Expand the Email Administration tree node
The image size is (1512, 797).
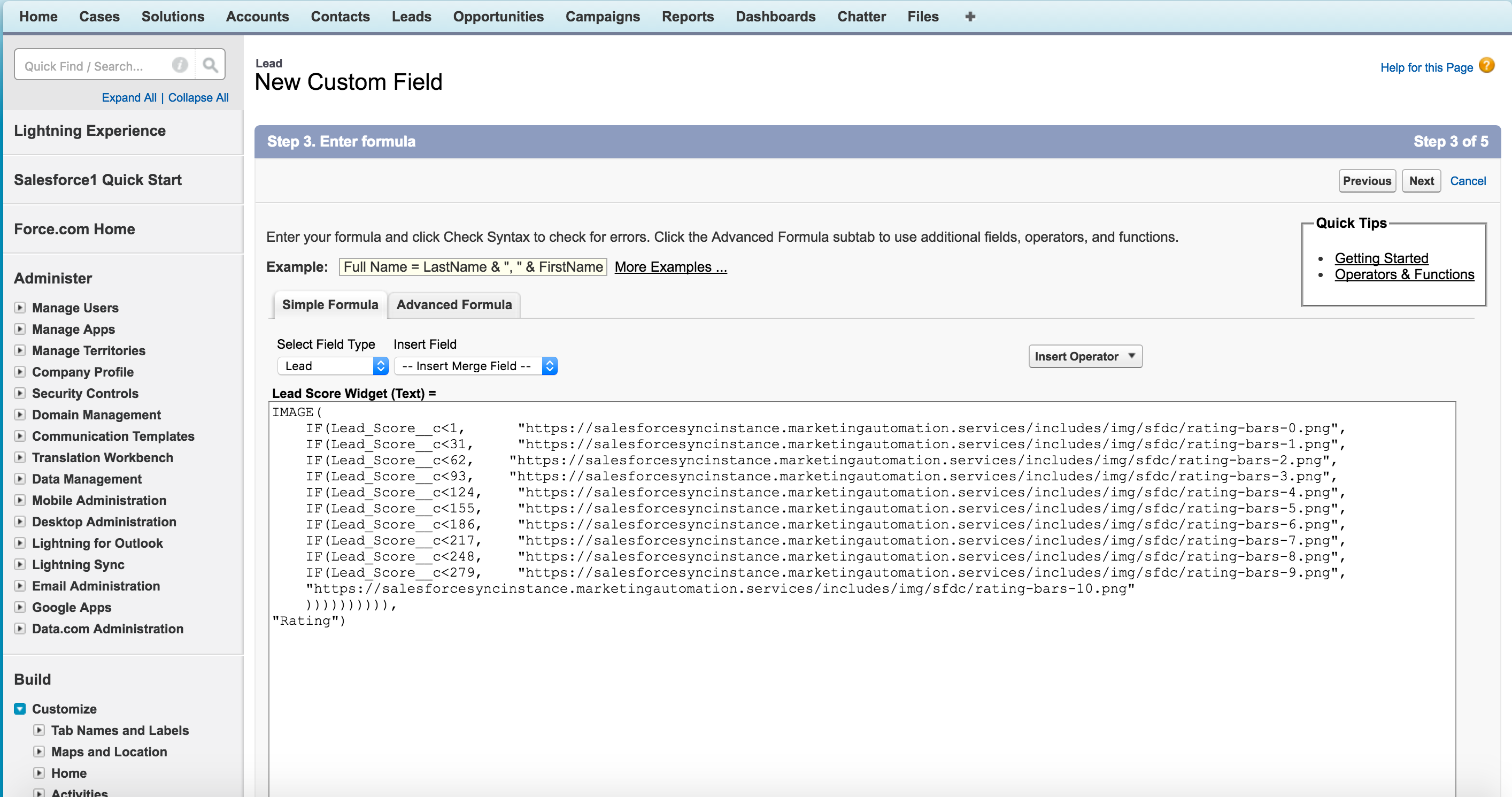20,586
